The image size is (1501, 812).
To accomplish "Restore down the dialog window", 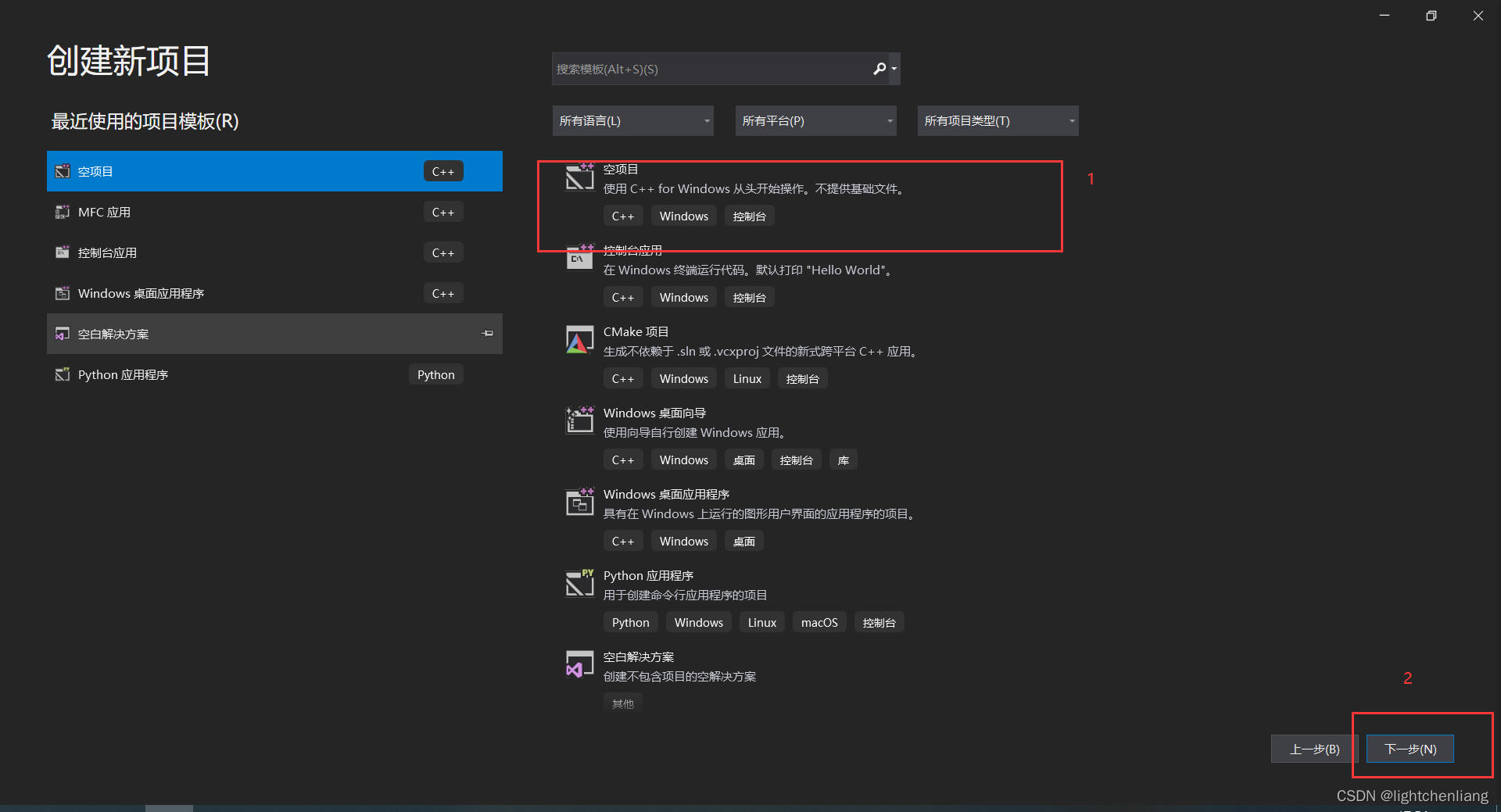I will pyautogui.click(x=1431, y=16).
